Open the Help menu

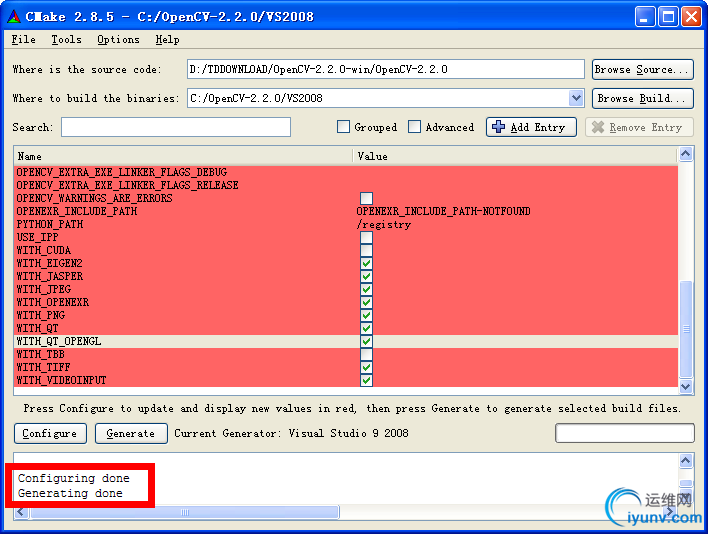(168, 40)
